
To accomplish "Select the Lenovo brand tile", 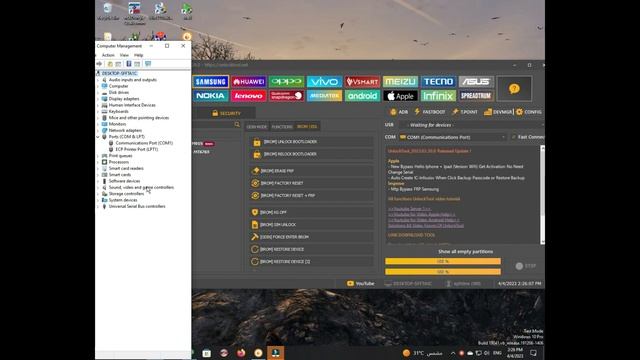I will pos(249,96).
